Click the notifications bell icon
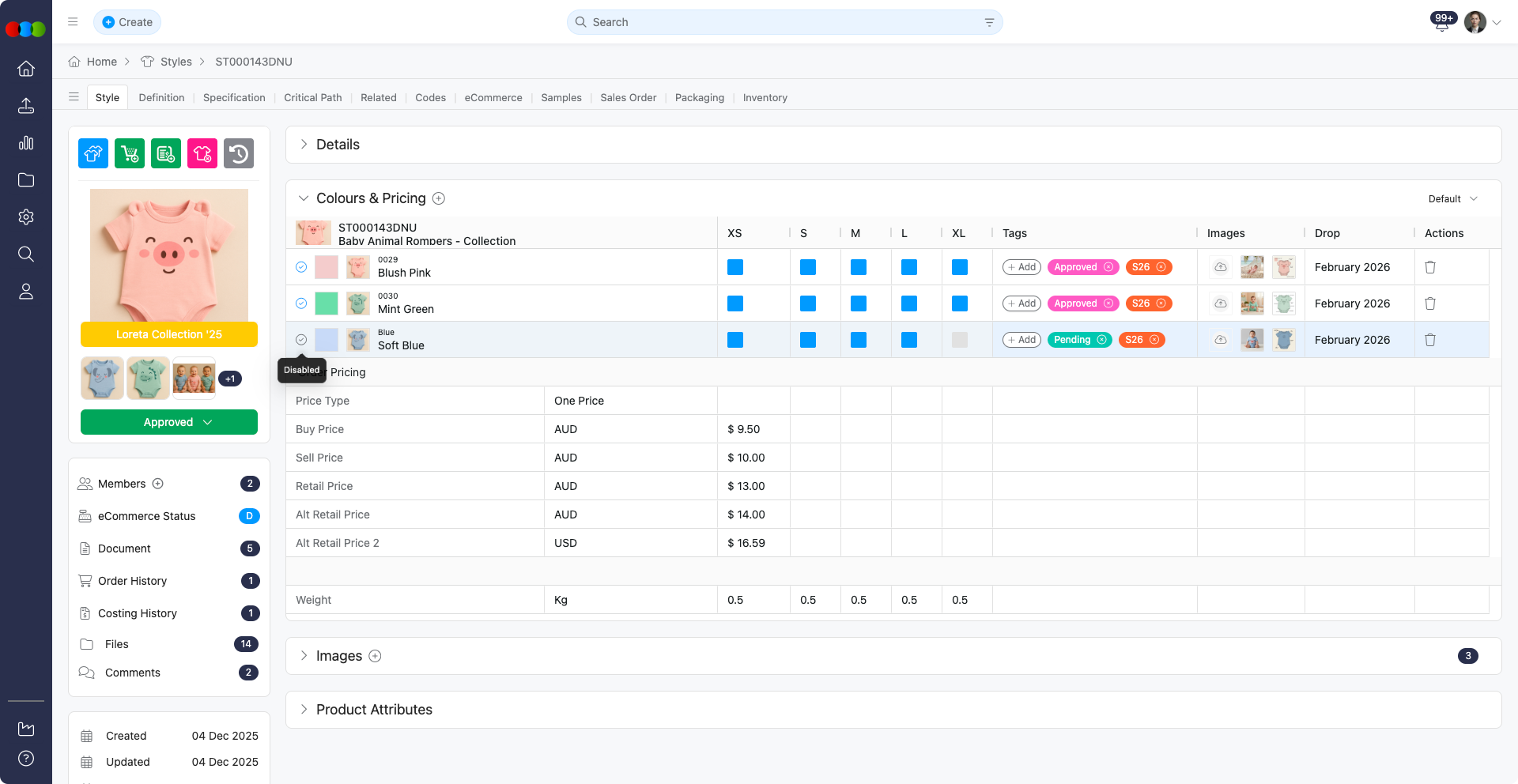1518x784 pixels. [1441, 24]
